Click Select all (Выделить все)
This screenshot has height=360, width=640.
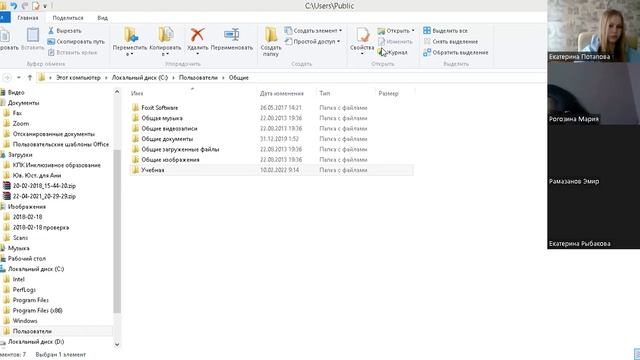445,31
